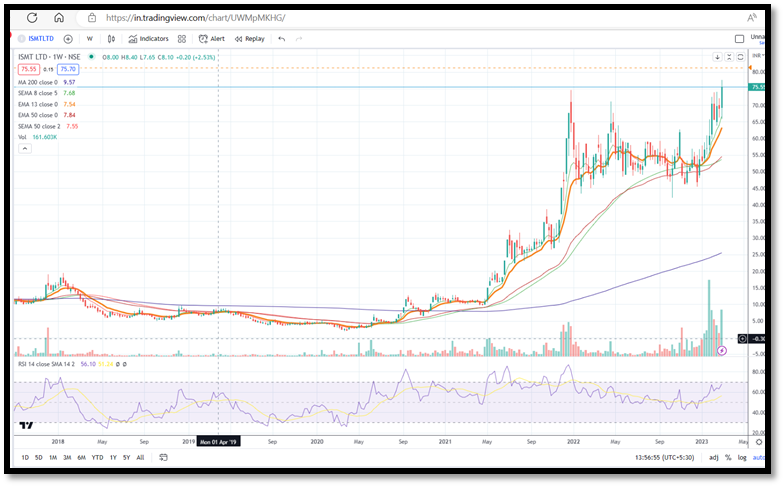The width and height of the screenshot is (784, 487).
Task: Click the collapse pane icon
Action: (x=729, y=57)
